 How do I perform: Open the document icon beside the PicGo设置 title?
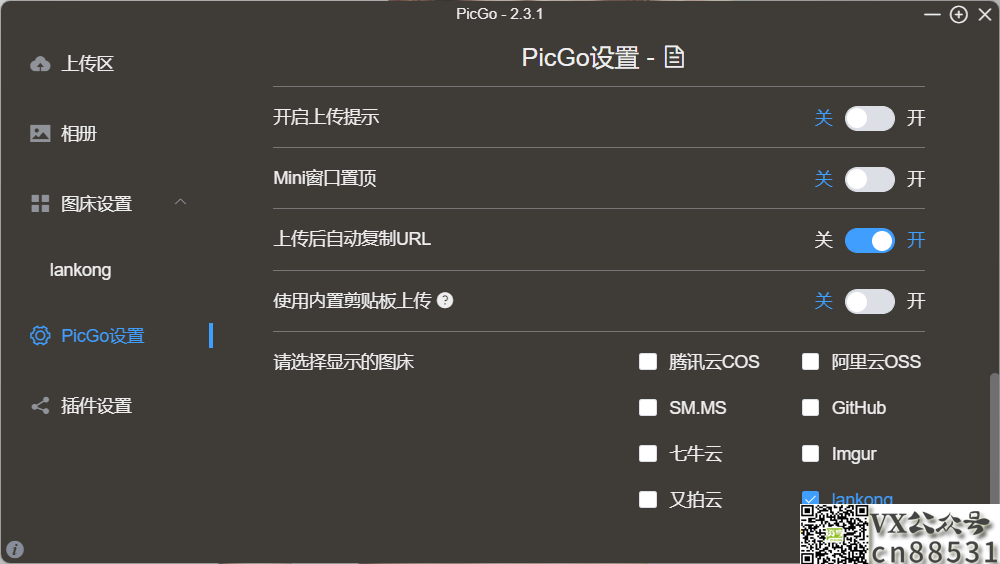tap(674, 57)
